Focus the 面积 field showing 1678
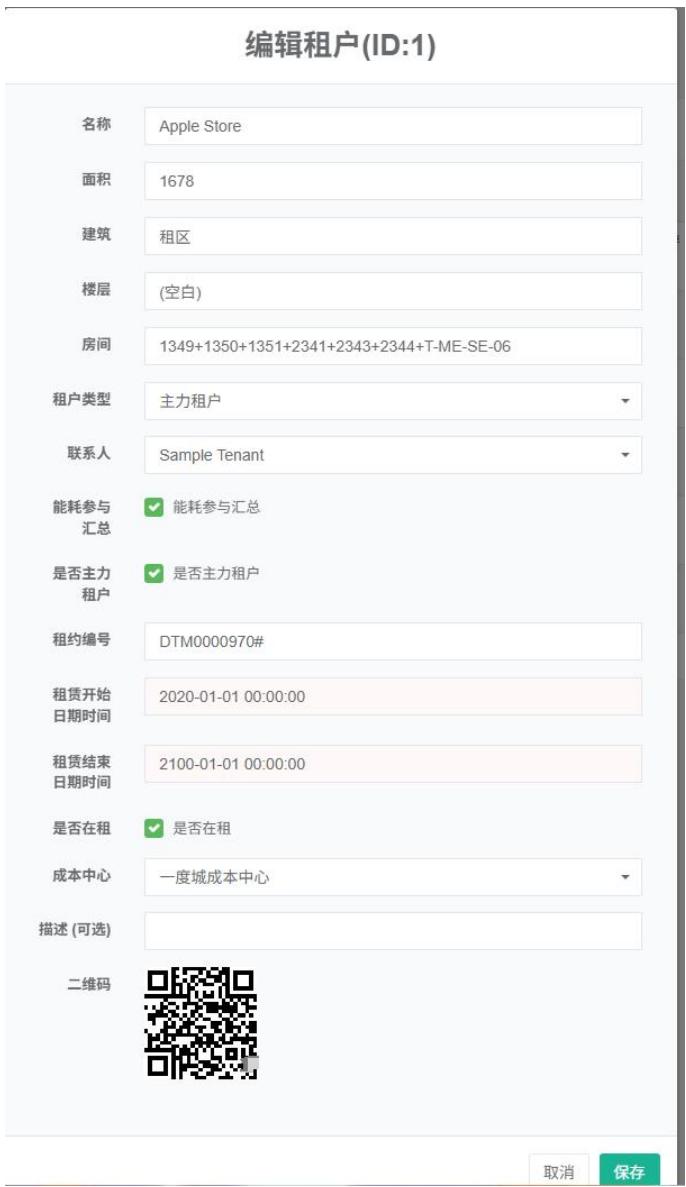 pyautogui.click(x=392, y=181)
